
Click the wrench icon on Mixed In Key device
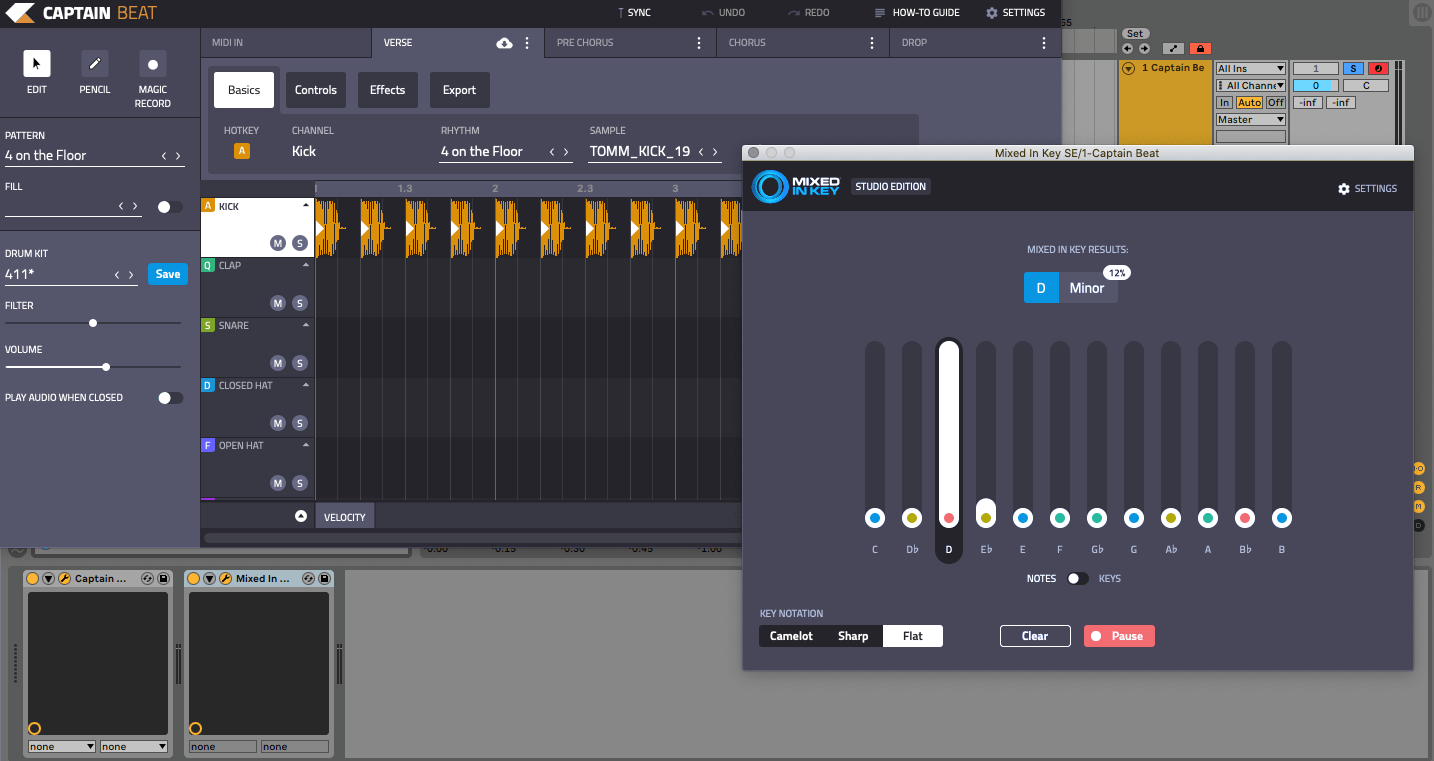tap(225, 579)
